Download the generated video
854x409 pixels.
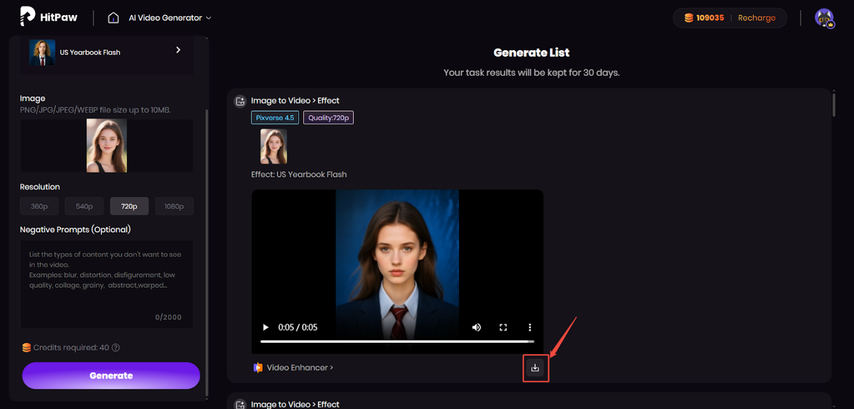tap(535, 368)
